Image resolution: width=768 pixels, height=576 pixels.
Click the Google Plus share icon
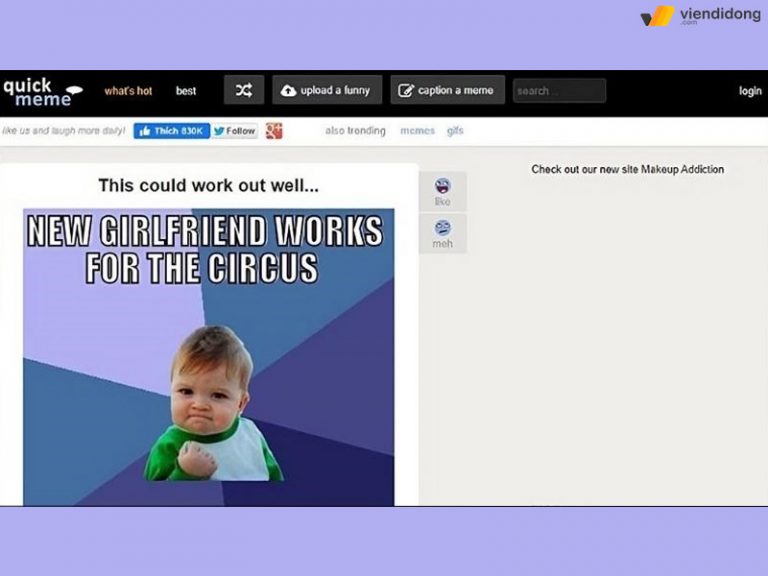click(x=274, y=131)
